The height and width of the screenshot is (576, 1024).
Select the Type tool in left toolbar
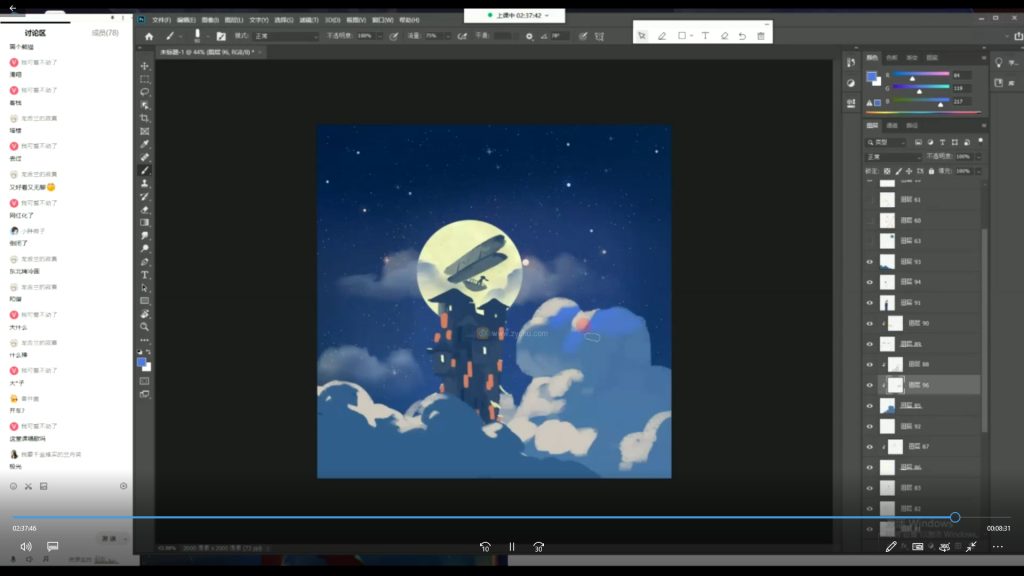[x=145, y=274]
